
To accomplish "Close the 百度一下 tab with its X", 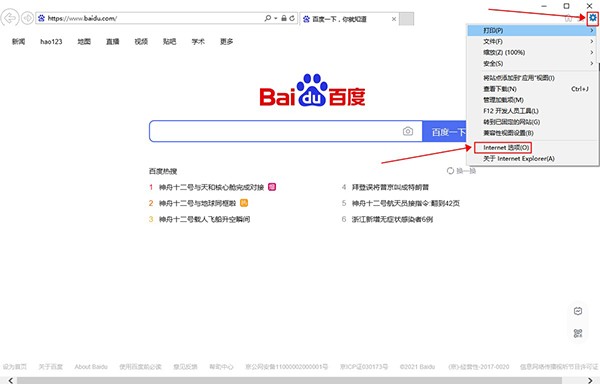I will click(394, 19).
